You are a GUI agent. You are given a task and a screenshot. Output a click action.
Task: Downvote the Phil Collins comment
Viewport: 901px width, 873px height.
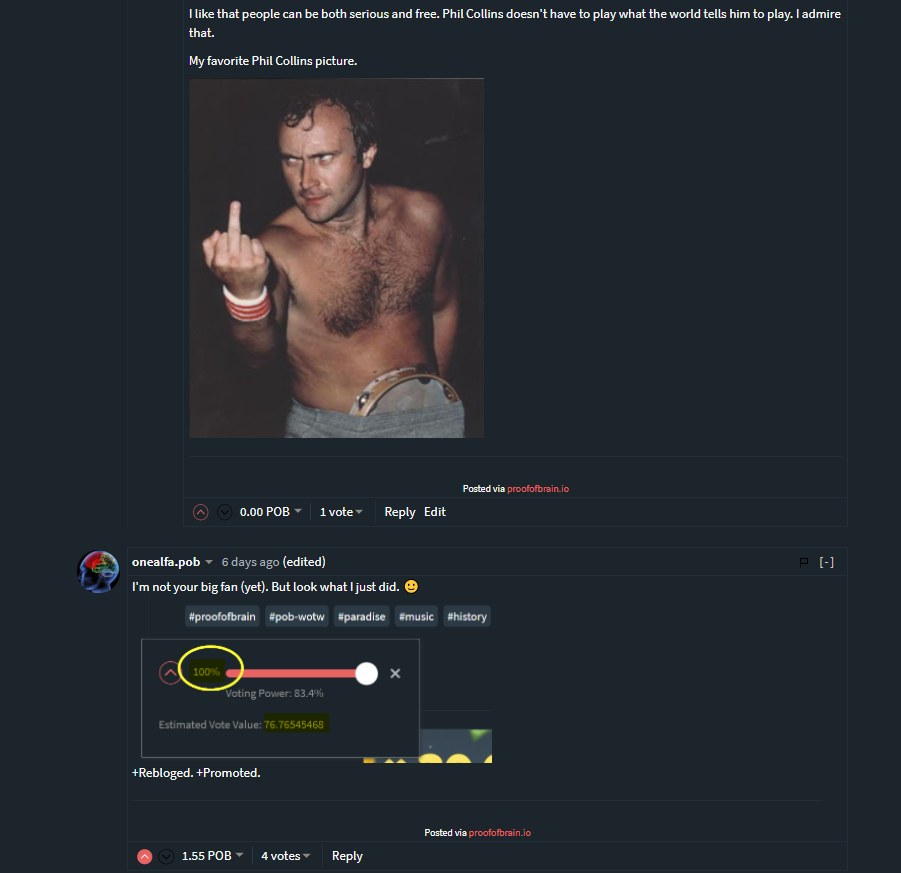[224, 512]
